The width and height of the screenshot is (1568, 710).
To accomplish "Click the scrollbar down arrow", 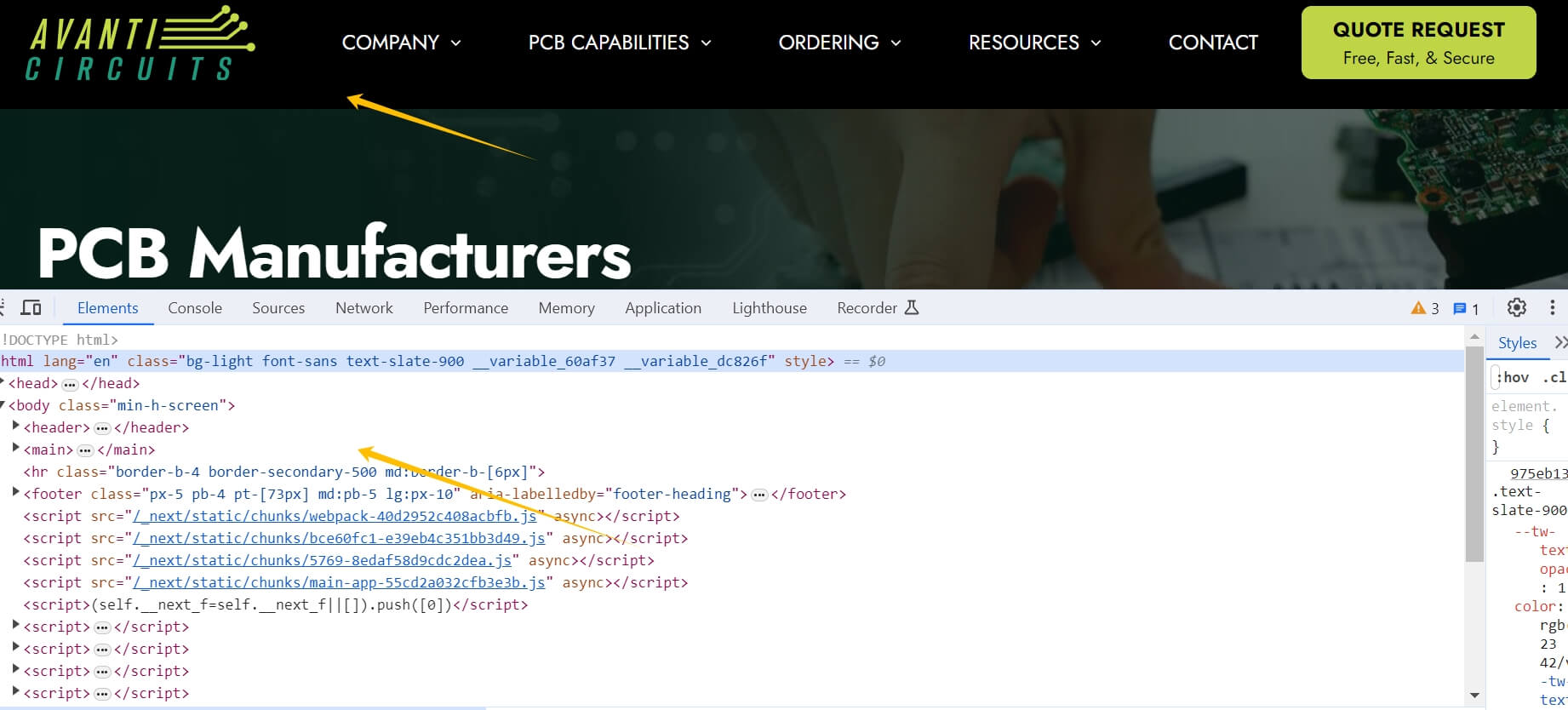I will (1475, 696).
